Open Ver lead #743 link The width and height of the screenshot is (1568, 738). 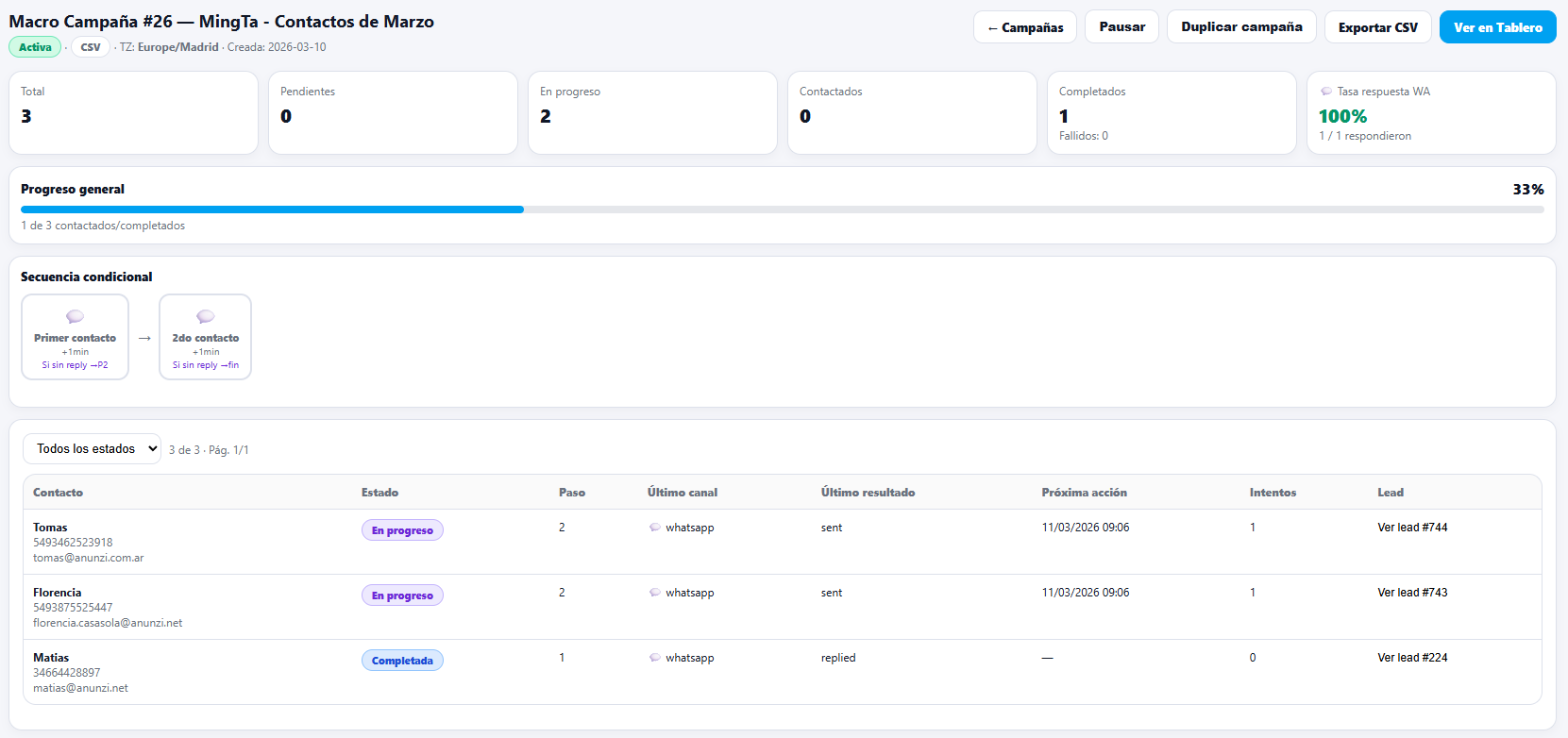point(1412,593)
